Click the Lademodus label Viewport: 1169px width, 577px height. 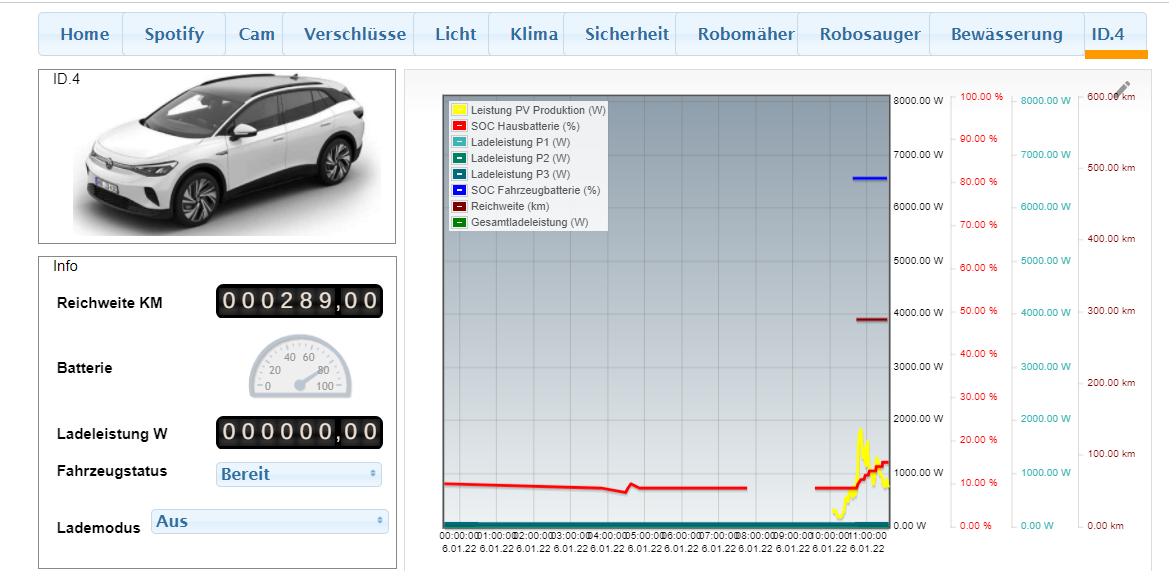pyautogui.click(x=98, y=528)
